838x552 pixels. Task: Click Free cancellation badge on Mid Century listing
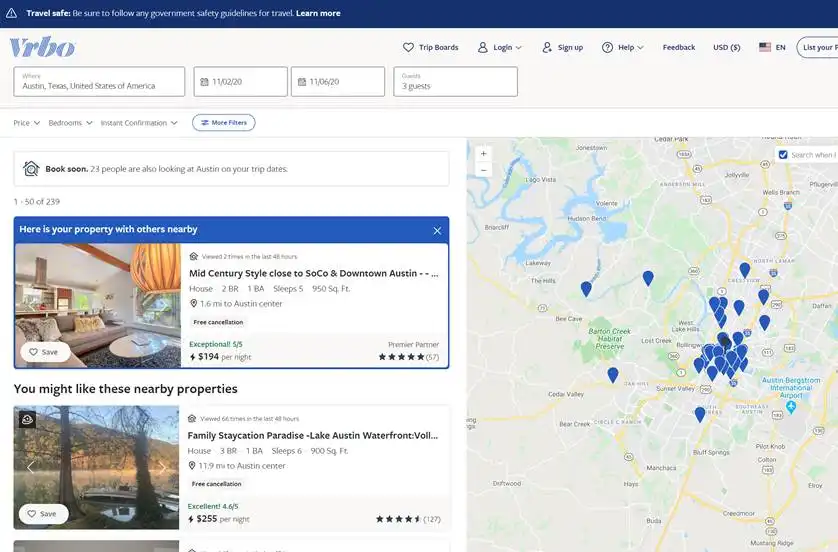(218, 322)
